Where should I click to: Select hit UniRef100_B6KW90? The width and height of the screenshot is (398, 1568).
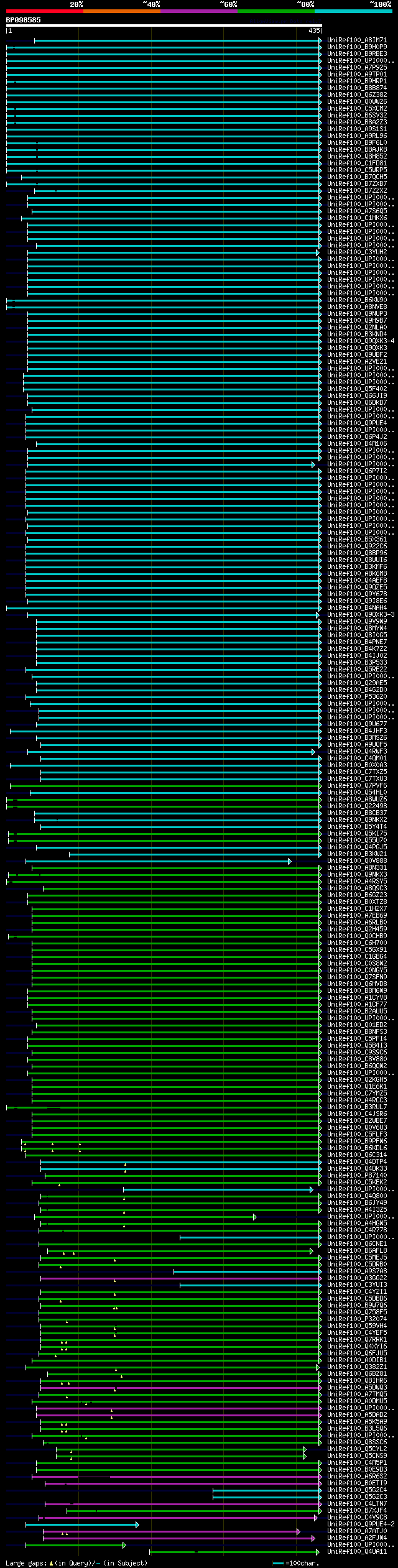click(x=357, y=300)
